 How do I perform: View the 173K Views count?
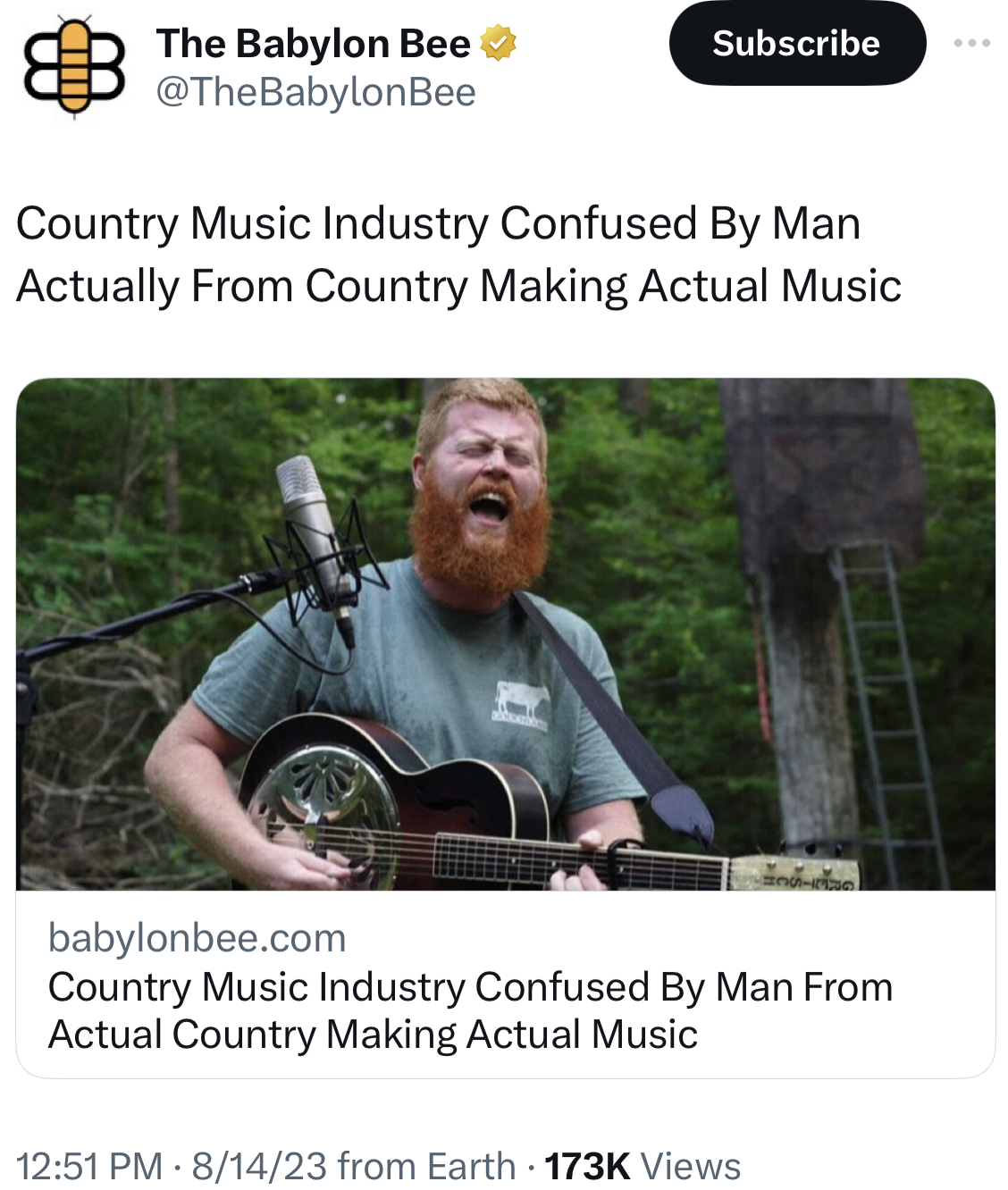[643, 1166]
